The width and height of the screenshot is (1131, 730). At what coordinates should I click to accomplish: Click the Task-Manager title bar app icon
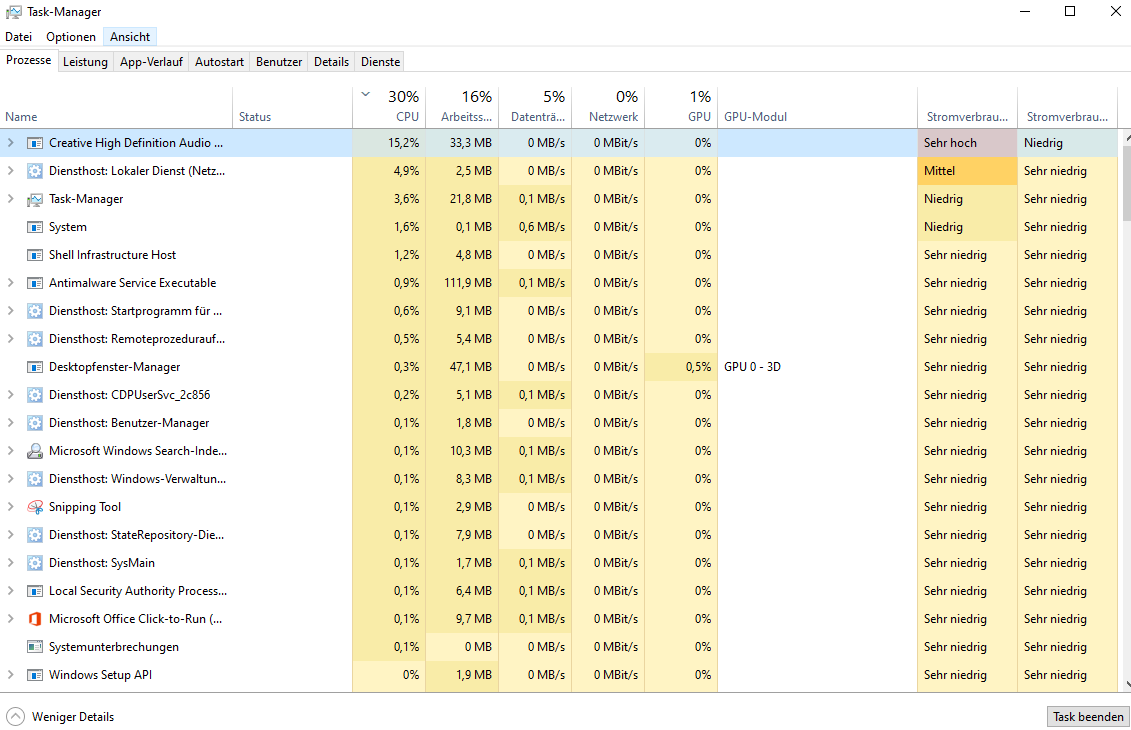[x=13, y=12]
